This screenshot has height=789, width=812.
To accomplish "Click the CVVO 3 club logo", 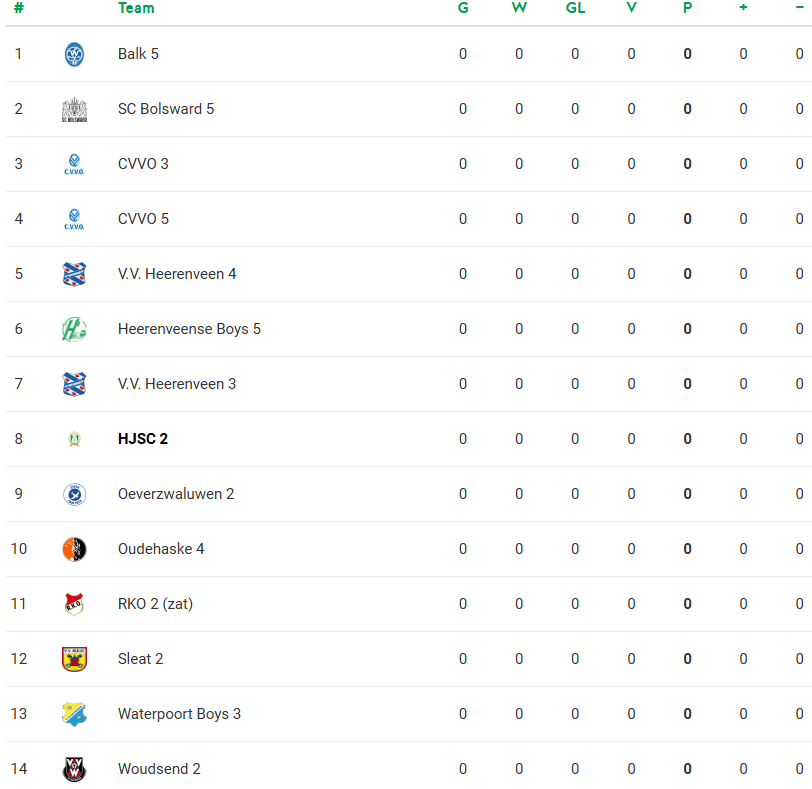I will 74,164.
